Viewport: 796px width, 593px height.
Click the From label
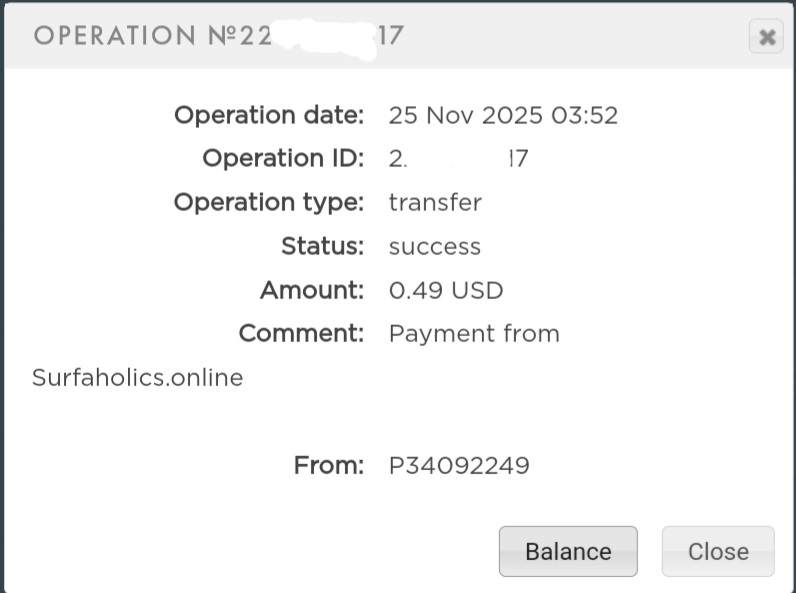pos(329,465)
